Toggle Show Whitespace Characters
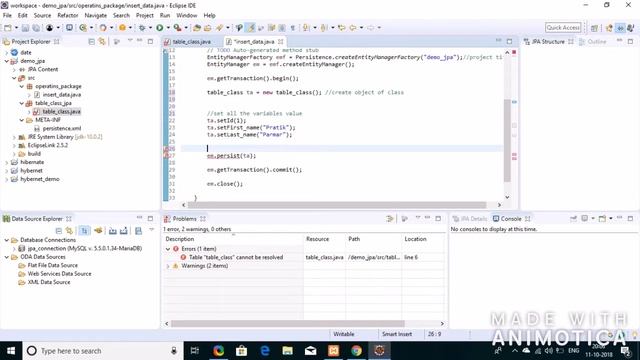 pos(293,28)
